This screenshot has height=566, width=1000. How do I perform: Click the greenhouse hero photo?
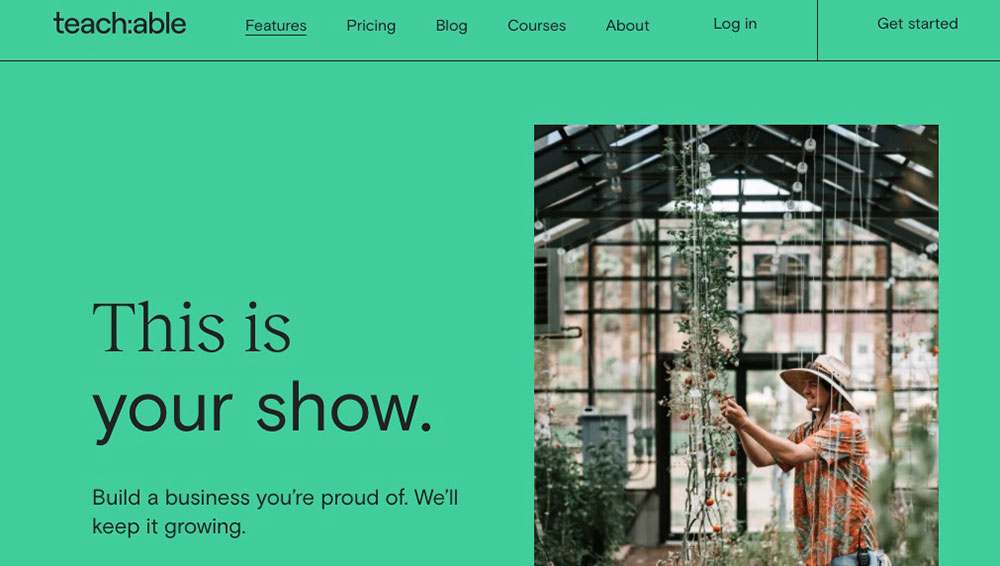click(736, 345)
